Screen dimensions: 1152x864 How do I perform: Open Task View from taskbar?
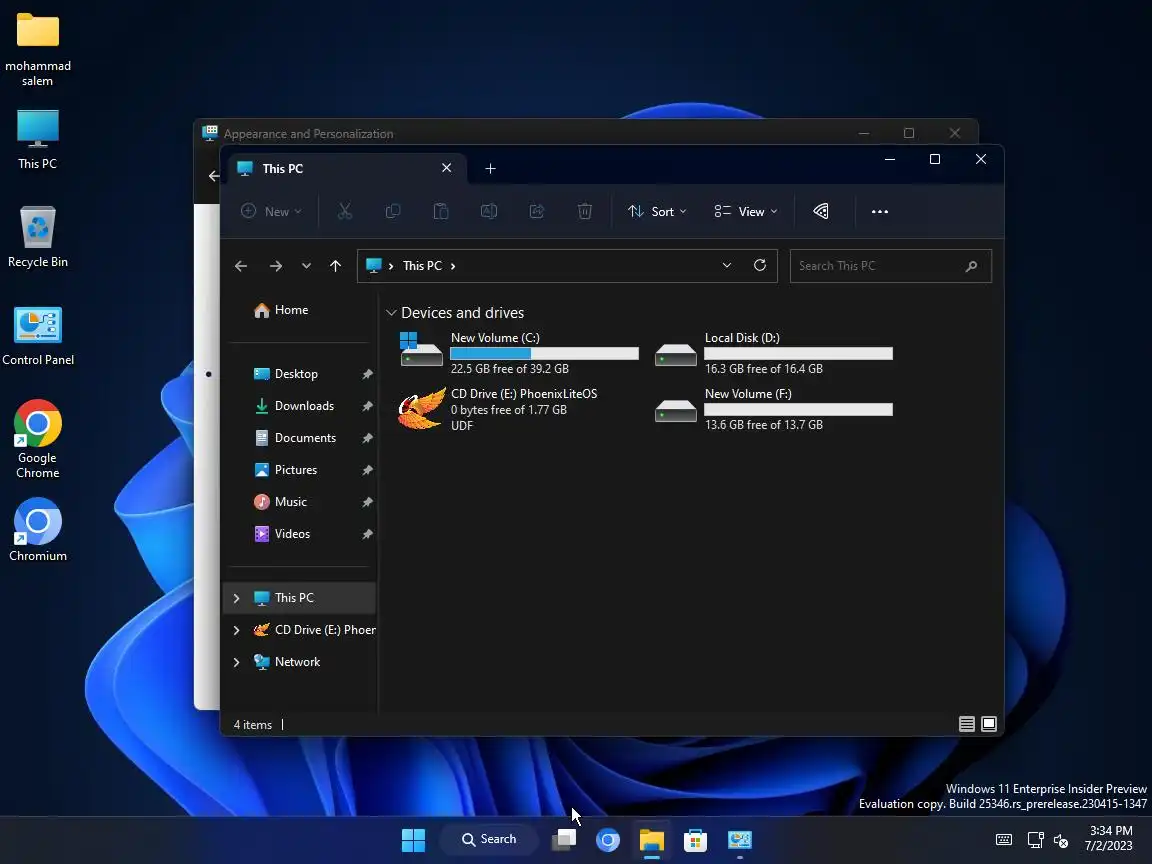[x=564, y=840]
